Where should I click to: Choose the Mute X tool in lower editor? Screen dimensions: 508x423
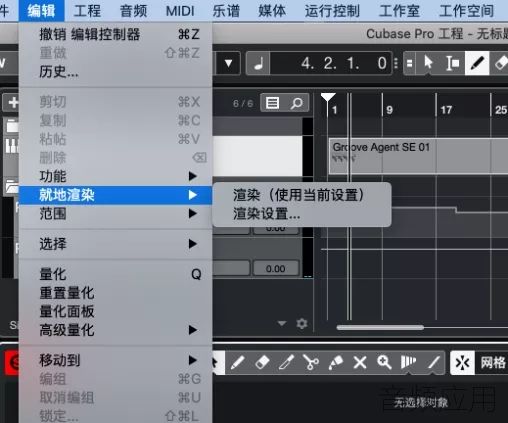pyautogui.click(x=360, y=362)
